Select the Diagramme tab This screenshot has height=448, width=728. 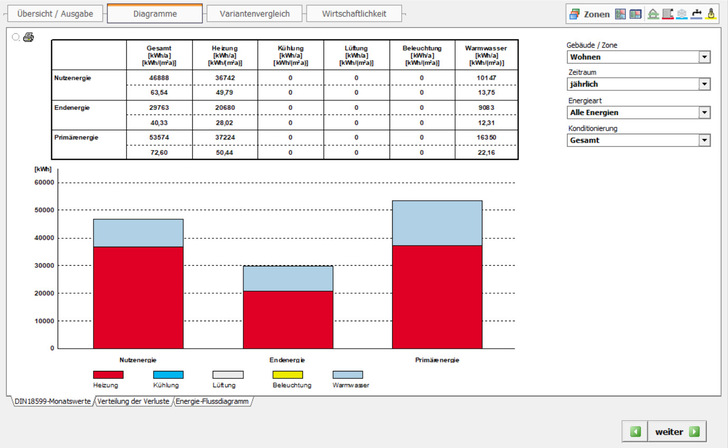(x=155, y=14)
